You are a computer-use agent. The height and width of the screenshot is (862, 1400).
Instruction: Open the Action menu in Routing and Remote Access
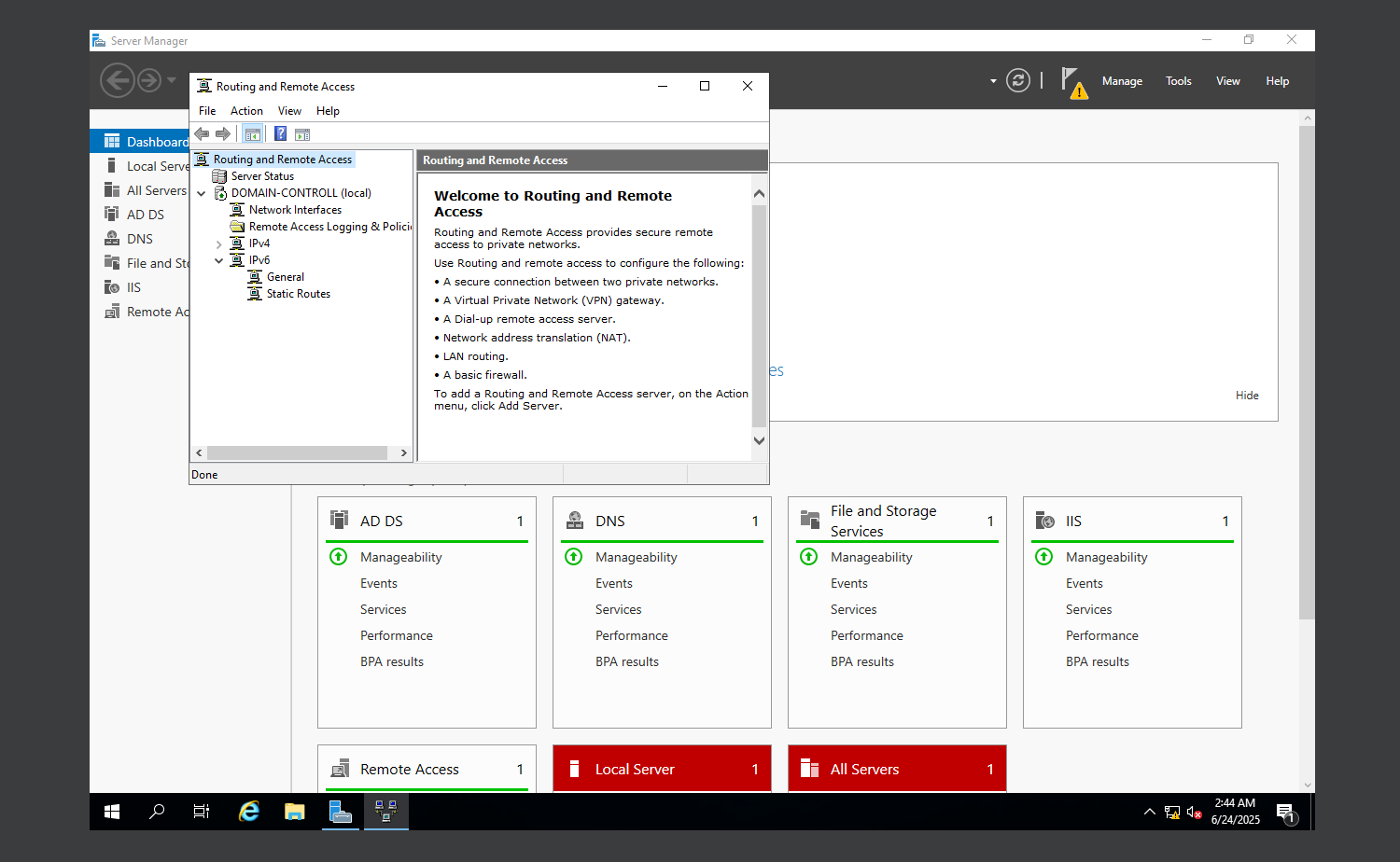coord(246,111)
